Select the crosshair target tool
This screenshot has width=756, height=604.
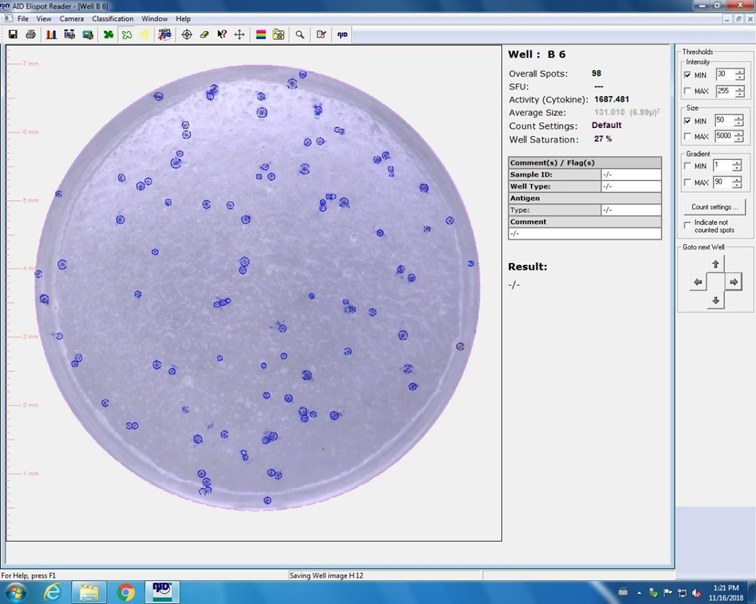click(x=187, y=34)
